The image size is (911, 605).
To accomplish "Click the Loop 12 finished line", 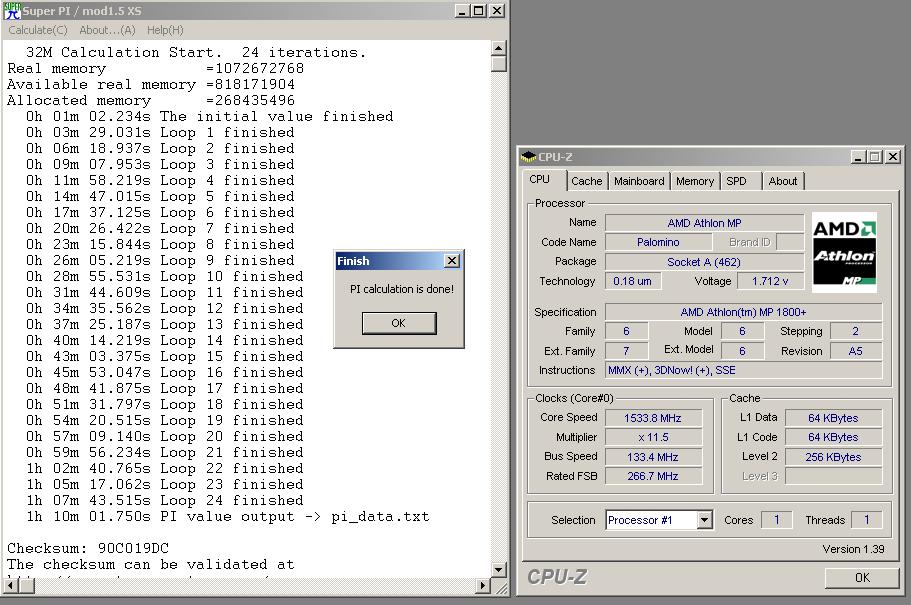I will click(x=164, y=309).
